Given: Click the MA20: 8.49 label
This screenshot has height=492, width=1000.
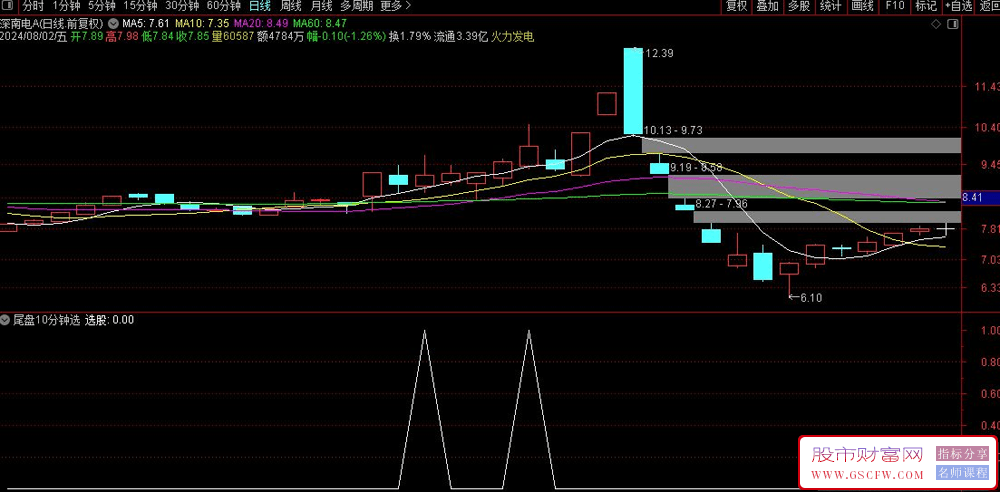Looking at the screenshot, I should (x=259, y=24).
